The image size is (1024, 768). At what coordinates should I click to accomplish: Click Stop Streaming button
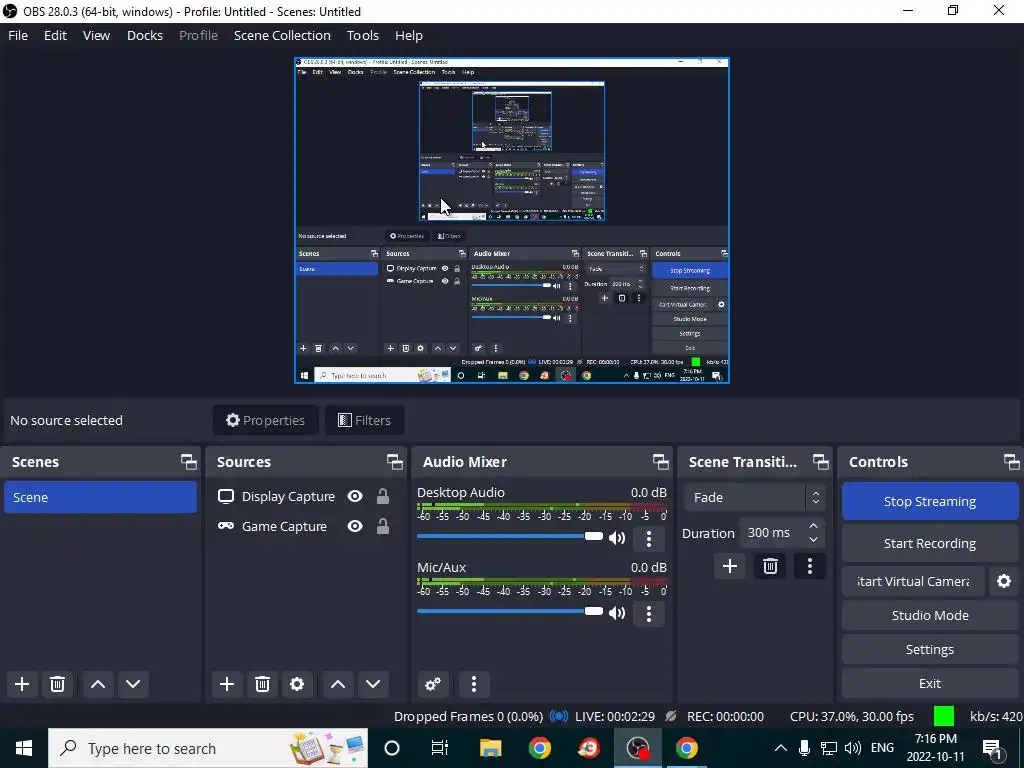[x=930, y=502]
